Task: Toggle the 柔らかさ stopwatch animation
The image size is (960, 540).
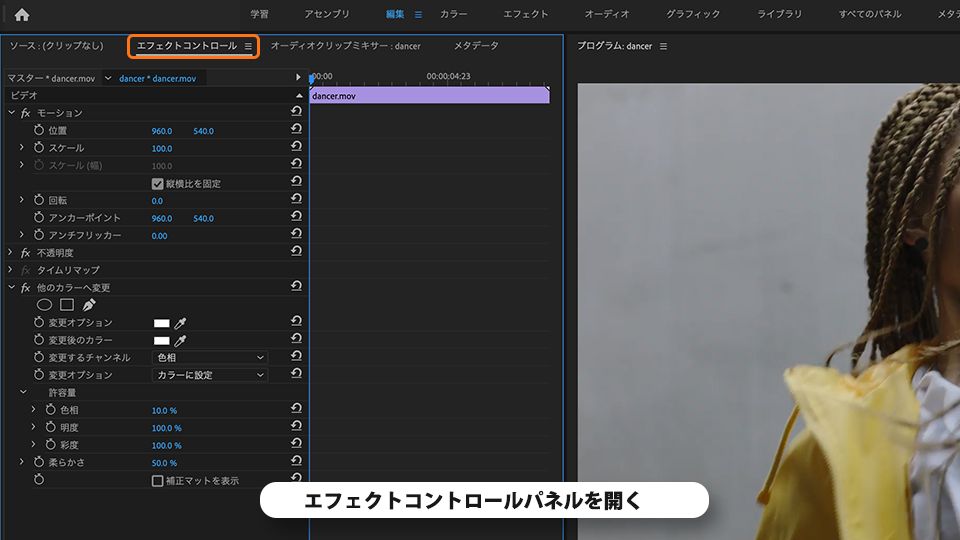Action: [39, 462]
